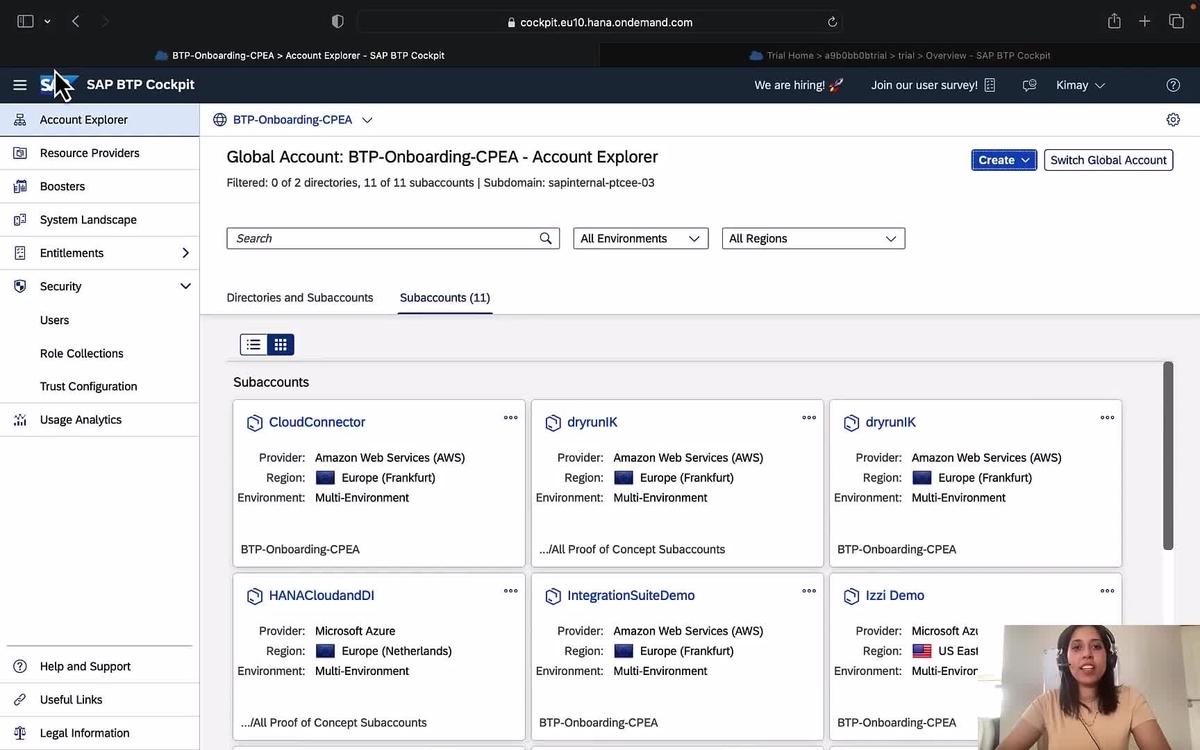The image size is (1200, 750).
Task: Click the HANACloudandDI subaccount cube icon
Action: (x=255, y=596)
